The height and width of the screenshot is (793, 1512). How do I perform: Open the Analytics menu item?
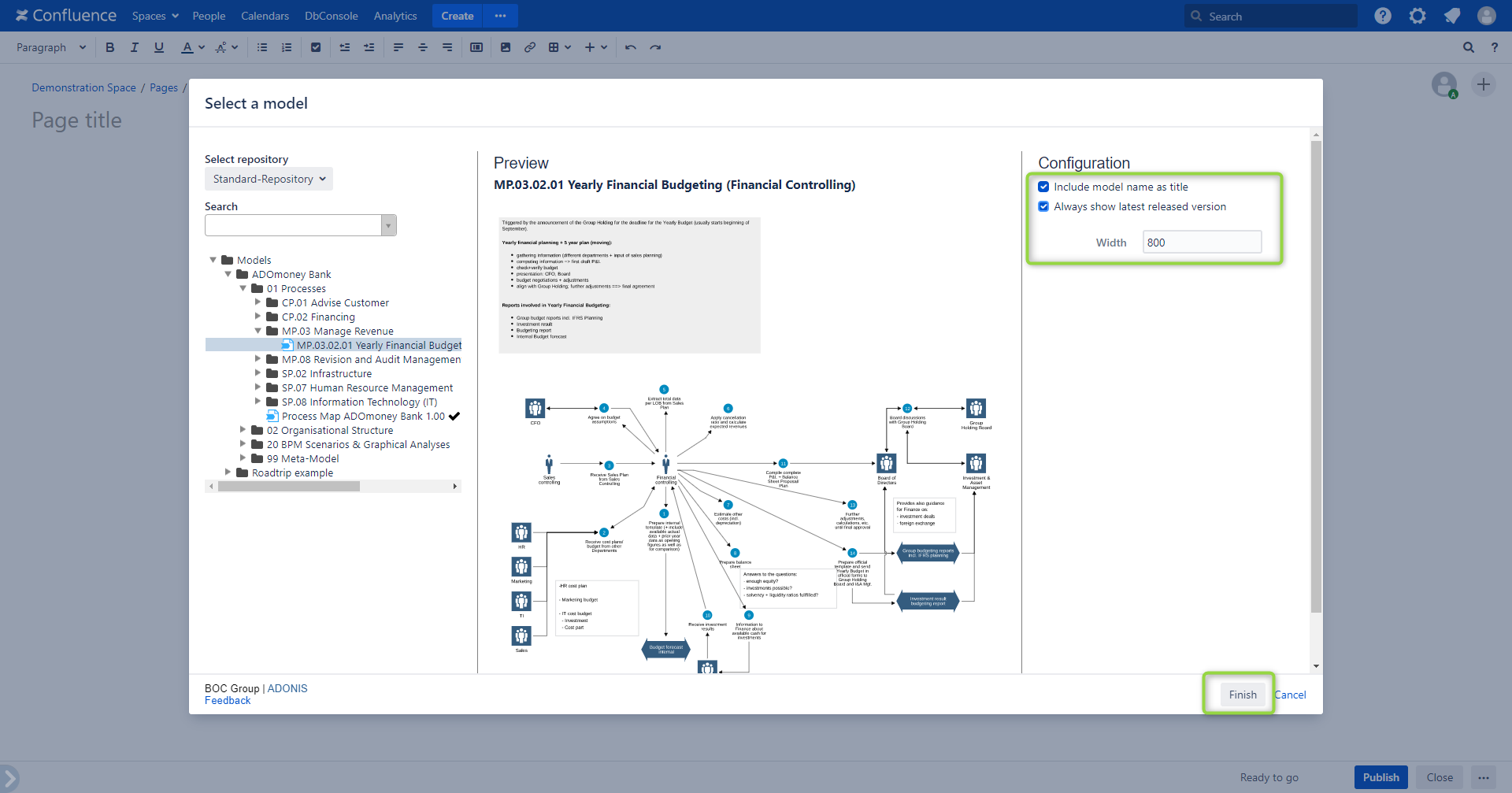pos(395,16)
